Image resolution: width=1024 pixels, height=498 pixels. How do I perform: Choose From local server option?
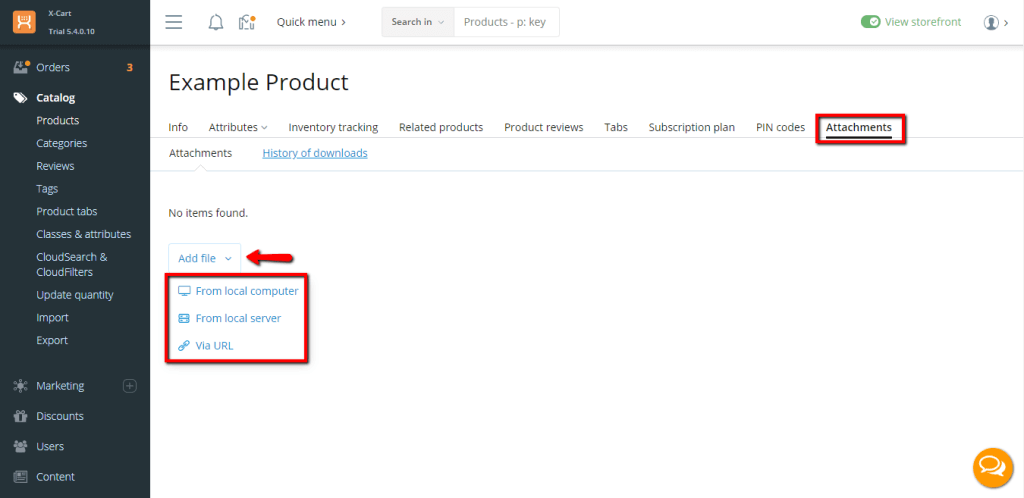tap(230, 319)
